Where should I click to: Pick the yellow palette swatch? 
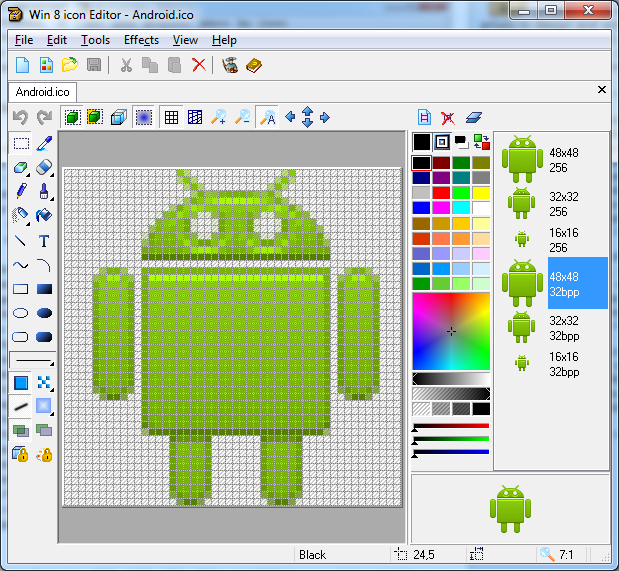tap(481, 193)
